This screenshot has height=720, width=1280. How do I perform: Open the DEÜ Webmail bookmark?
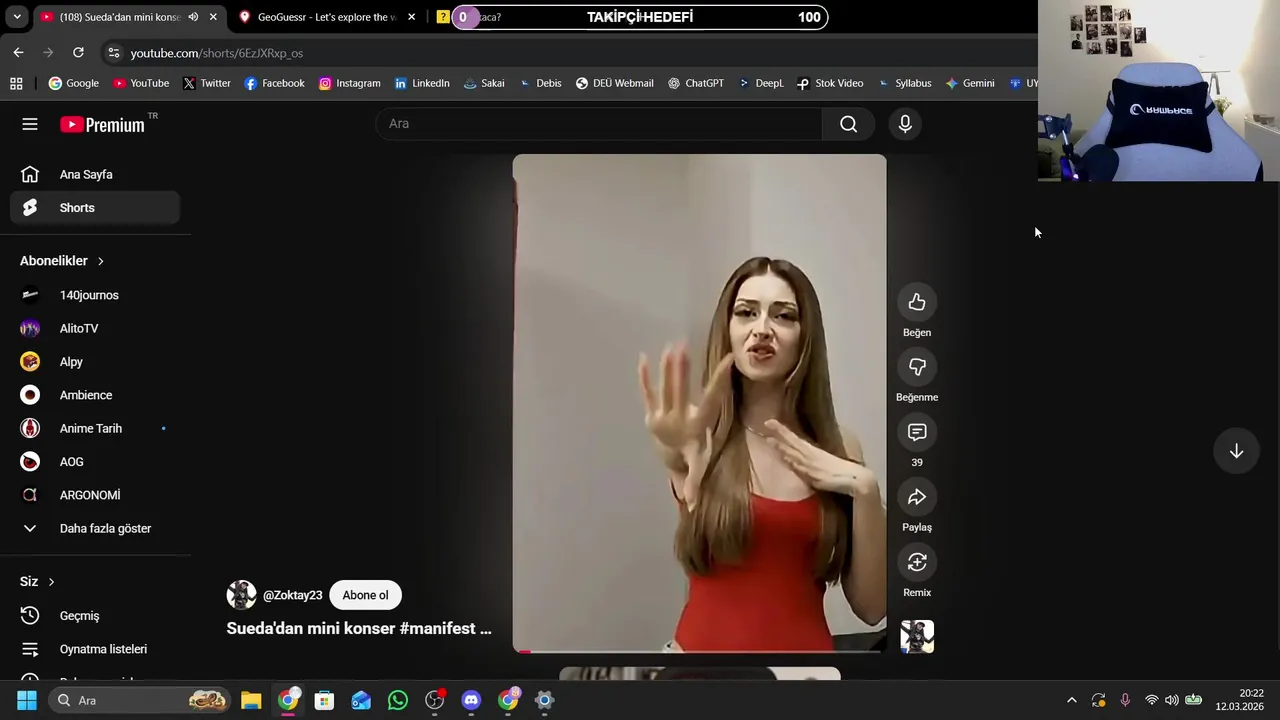point(614,83)
